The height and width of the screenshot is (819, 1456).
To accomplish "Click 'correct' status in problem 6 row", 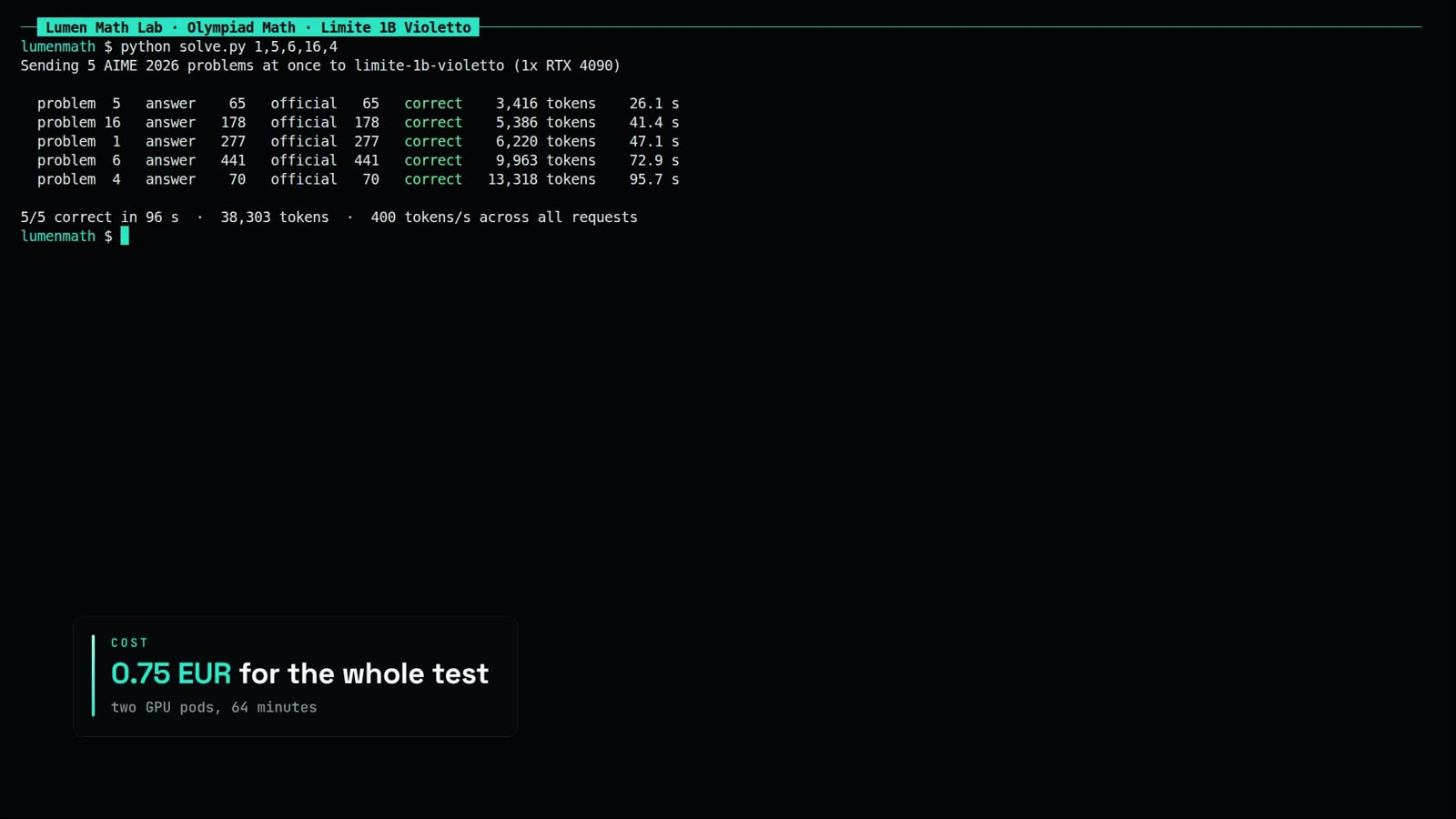I will coord(433,160).
